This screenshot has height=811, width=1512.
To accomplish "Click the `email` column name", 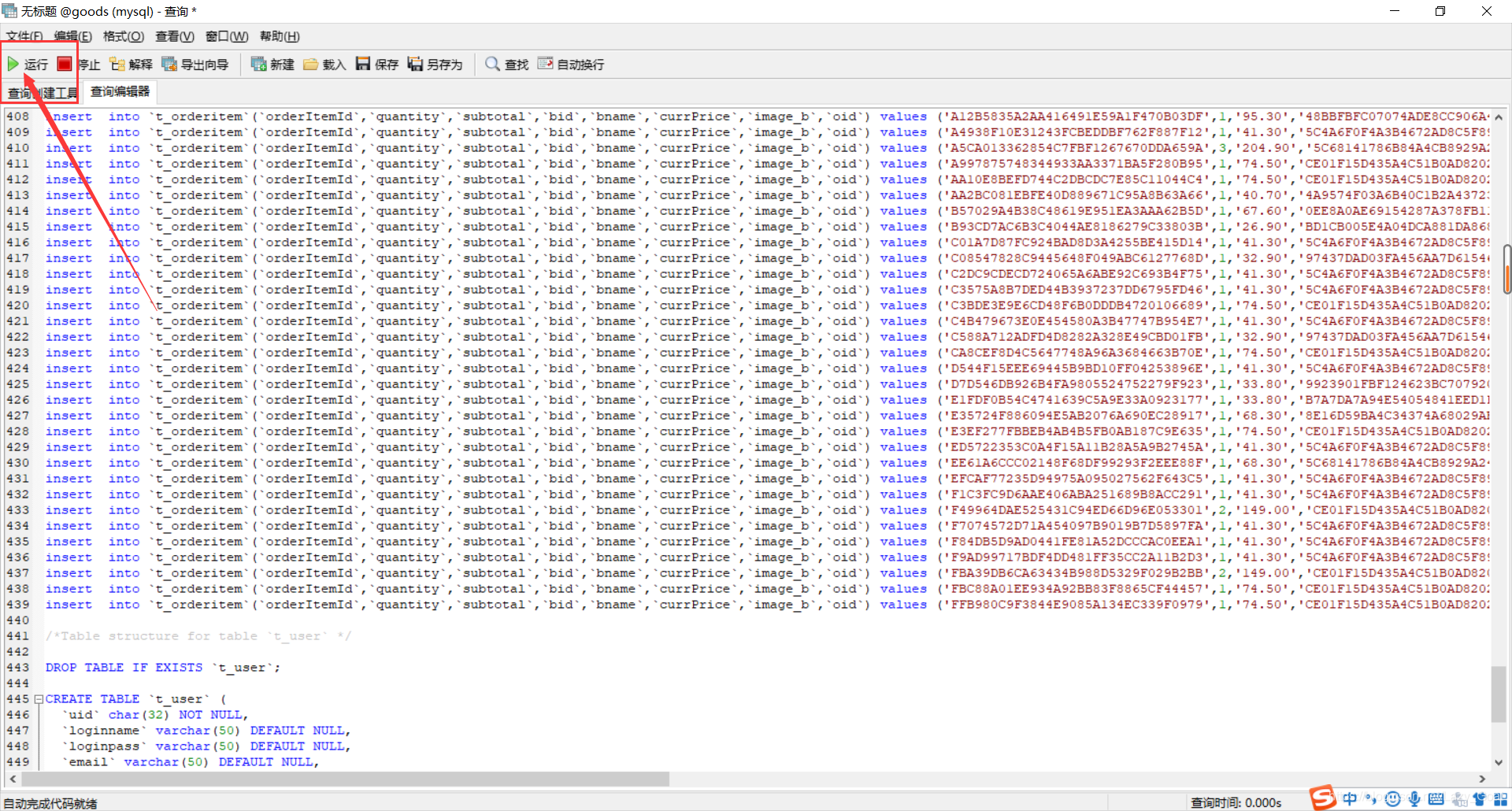I will pos(88,762).
